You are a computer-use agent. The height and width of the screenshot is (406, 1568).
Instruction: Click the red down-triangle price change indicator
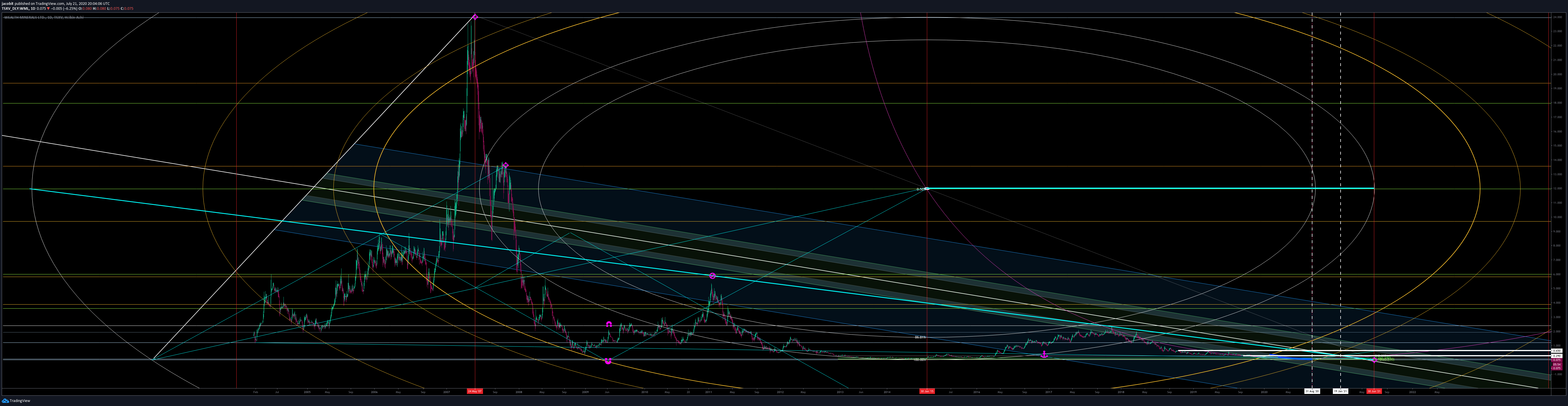click(48, 9)
